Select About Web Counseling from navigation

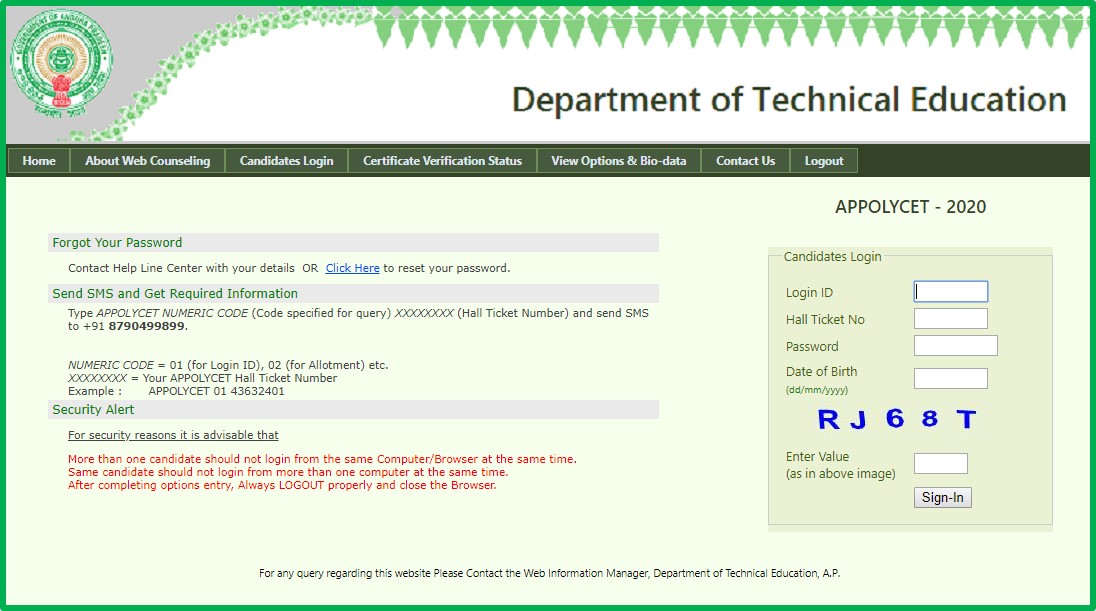tap(146, 160)
